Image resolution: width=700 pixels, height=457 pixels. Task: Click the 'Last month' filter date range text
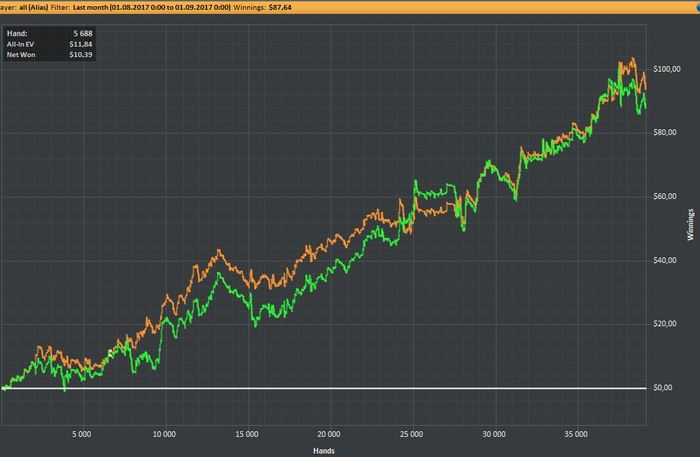[152, 7]
